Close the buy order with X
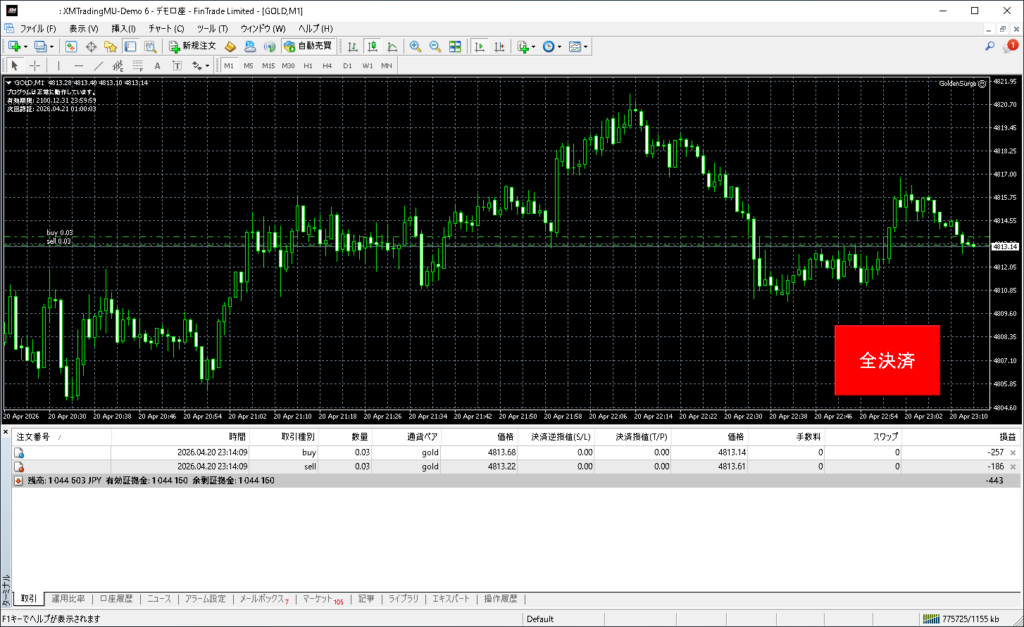The image size is (1024, 627). 1013,453
